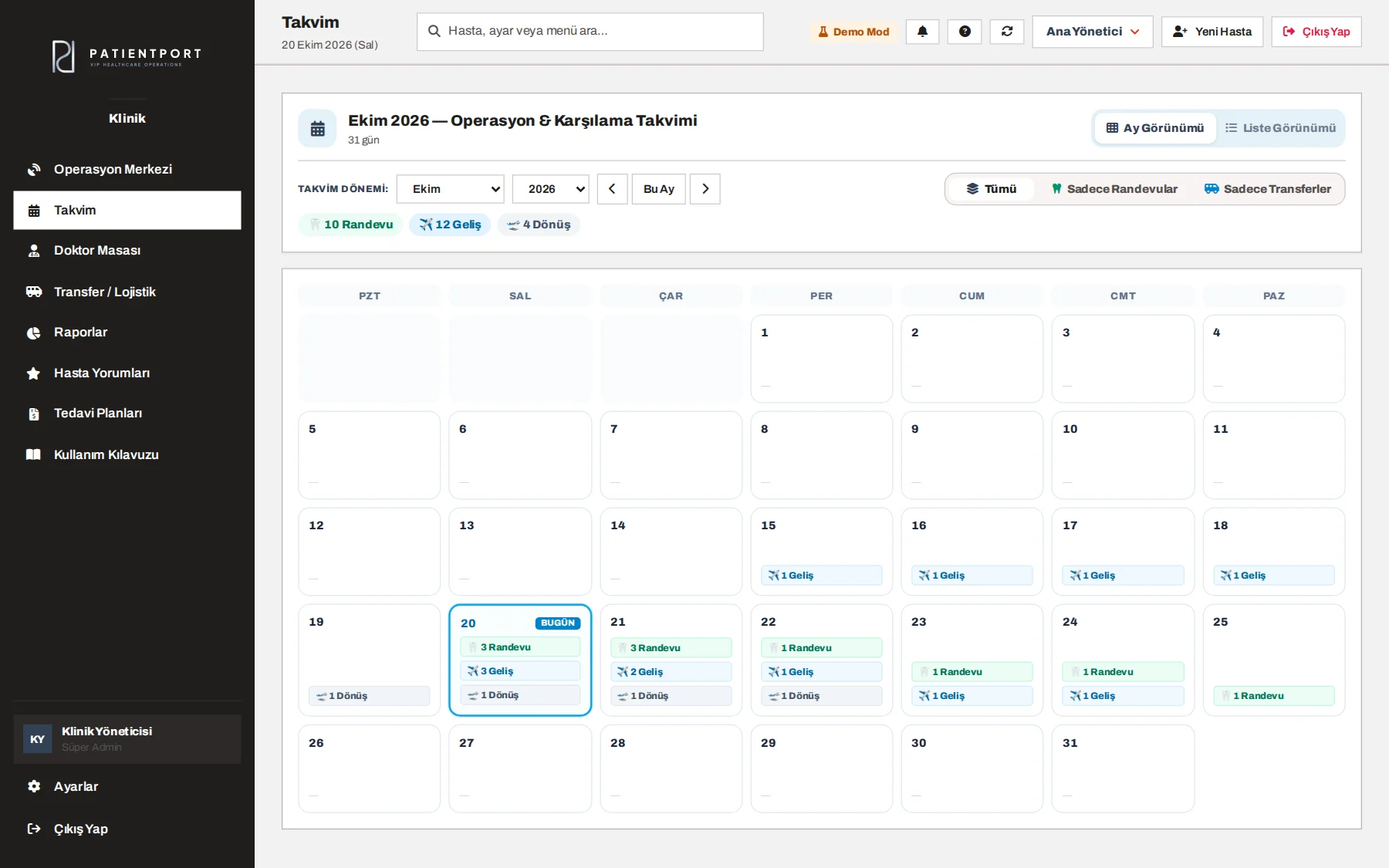This screenshot has width=1389, height=868.
Task: Switch to Ay Görünümü view
Action: pos(1155,128)
